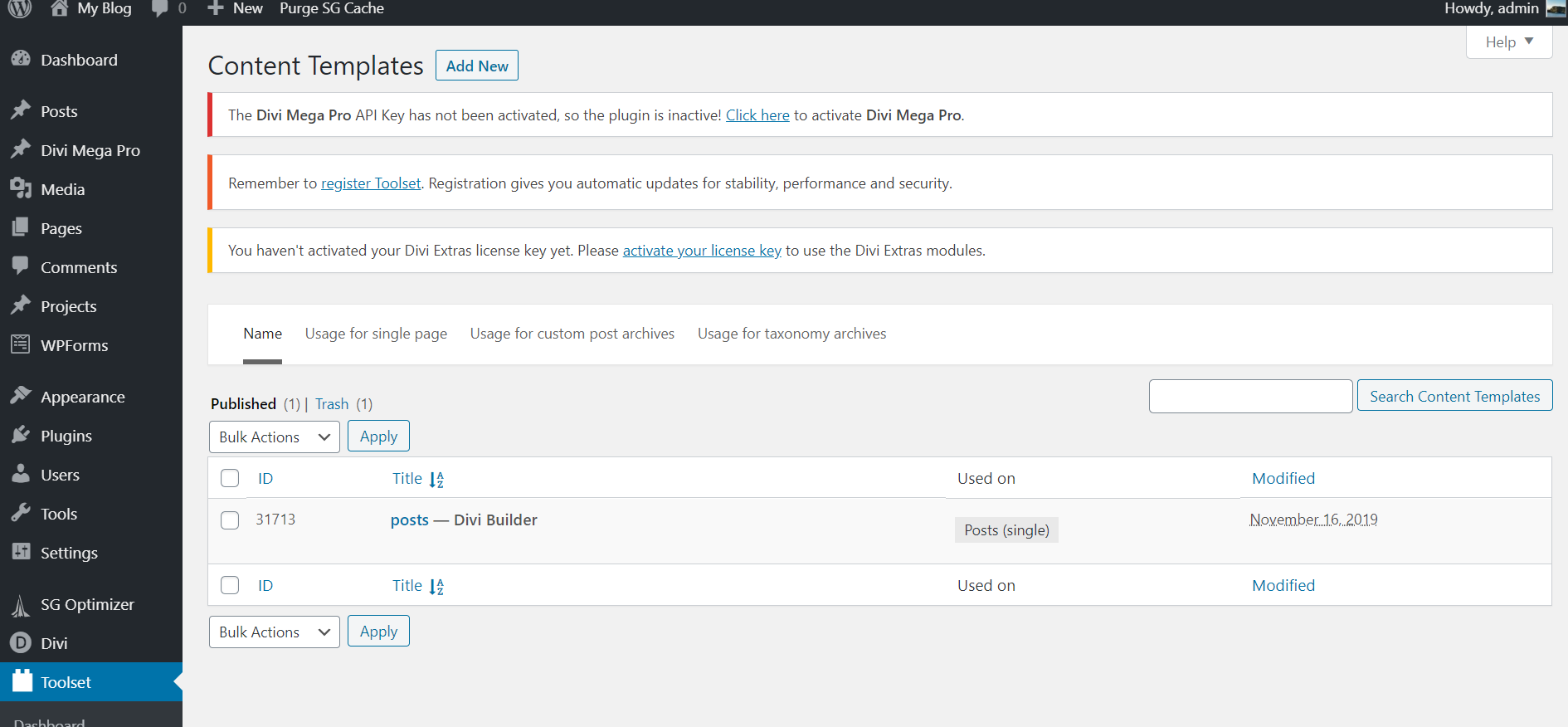Open the top Bulk Actions dropdown
Viewport: 1568px width, 727px height.
[274, 437]
